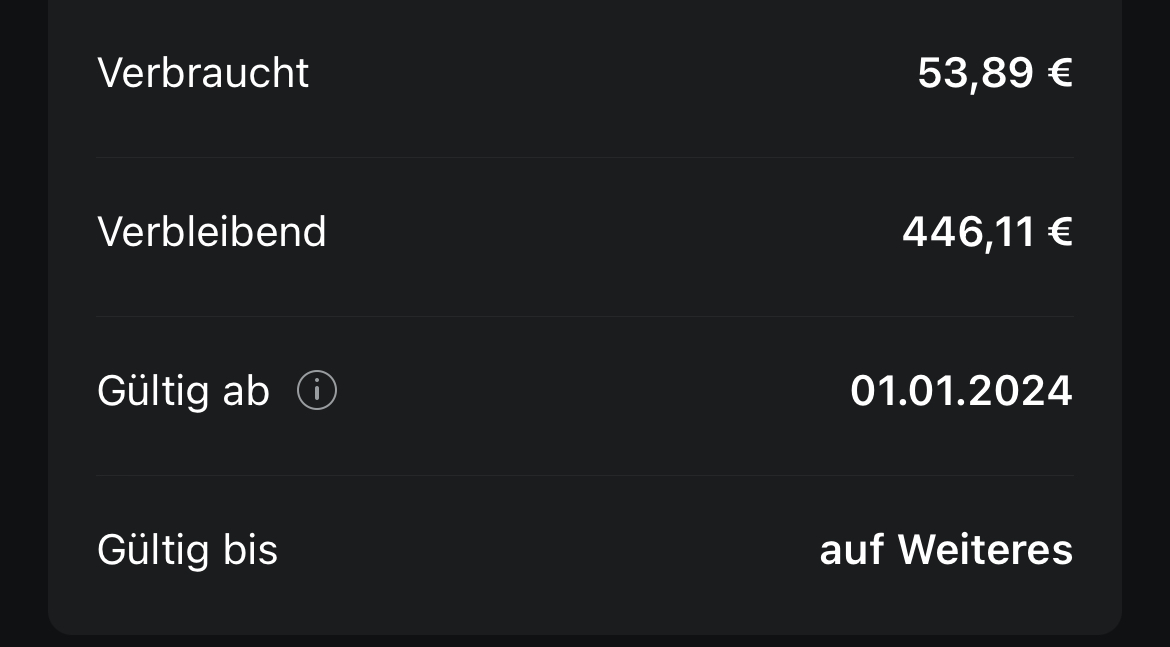The image size is (1170, 647).
Task: Tap the Verbleibend label
Action: 212,232
